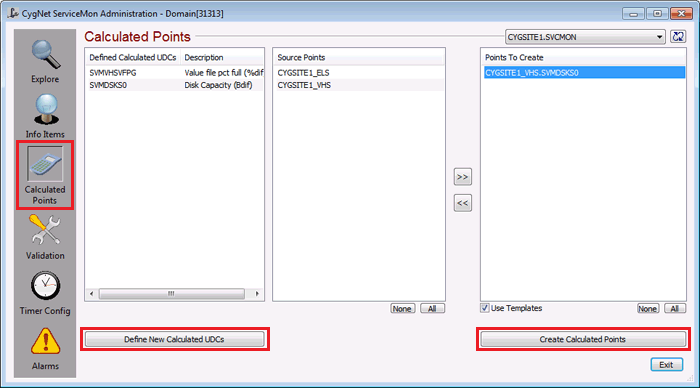Click the Disk Capacity (Bdif) description cell
The image size is (700, 388).
[x=218, y=85]
